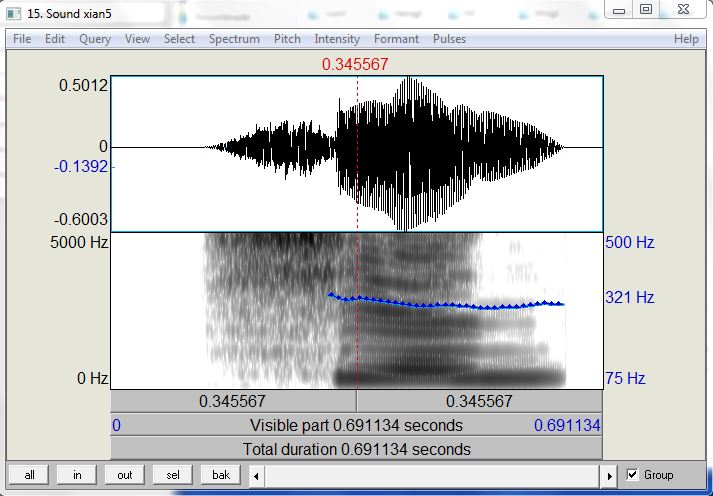
Task: Click the blue 0.691134 end time label
Action: click(567, 426)
